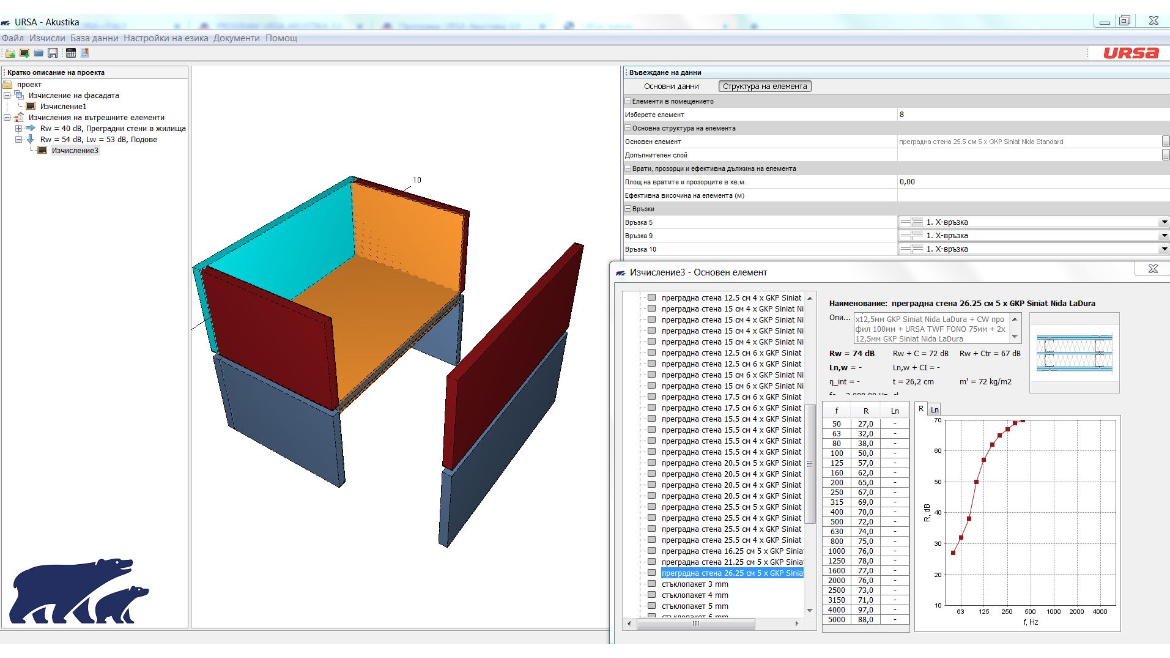Click element list vertical scrollbar thumb
The height and width of the screenshot is (658, 1170).
point(810,463)
